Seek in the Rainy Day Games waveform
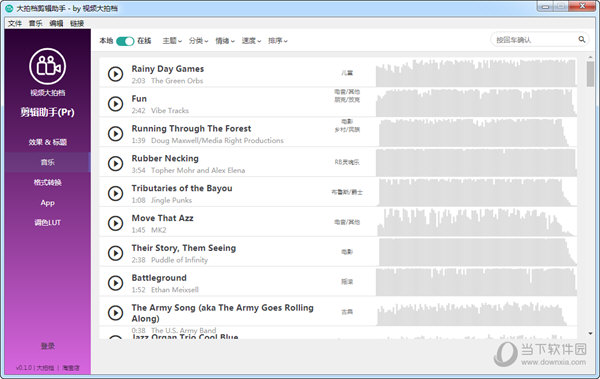 coord(476,73)
